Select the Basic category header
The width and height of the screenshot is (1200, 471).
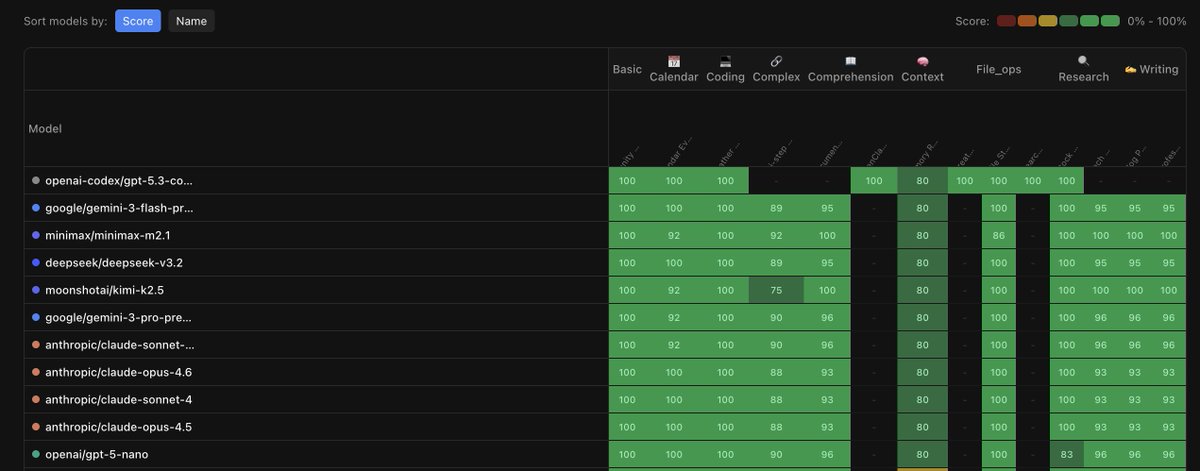pyautogui.click(x=627, y=69)
